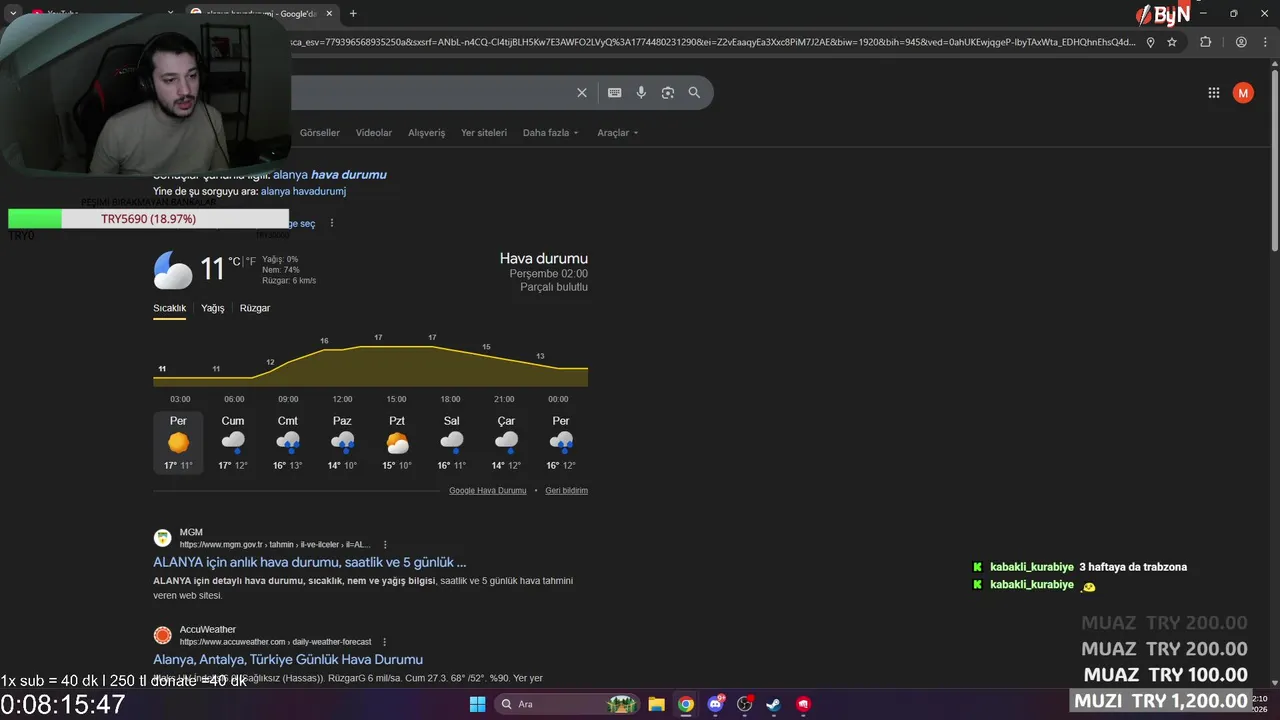1280x720 pixels.
Task: Click the Chrome taskbar icon
Action: coord(685,704)
